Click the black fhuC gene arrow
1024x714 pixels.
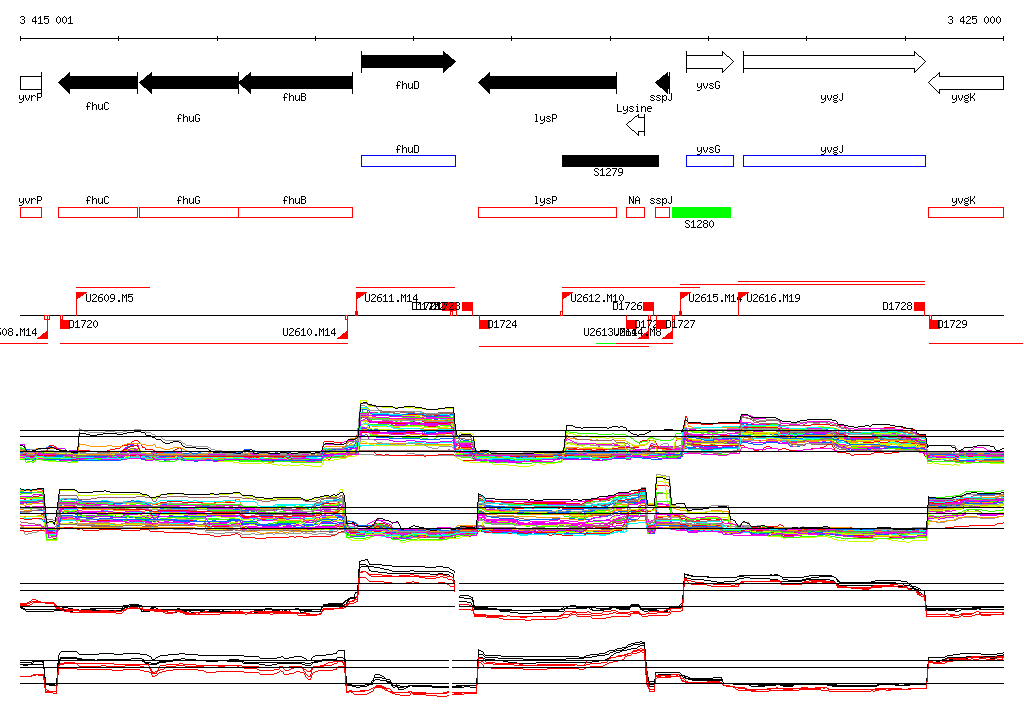[x=98, y=83]
